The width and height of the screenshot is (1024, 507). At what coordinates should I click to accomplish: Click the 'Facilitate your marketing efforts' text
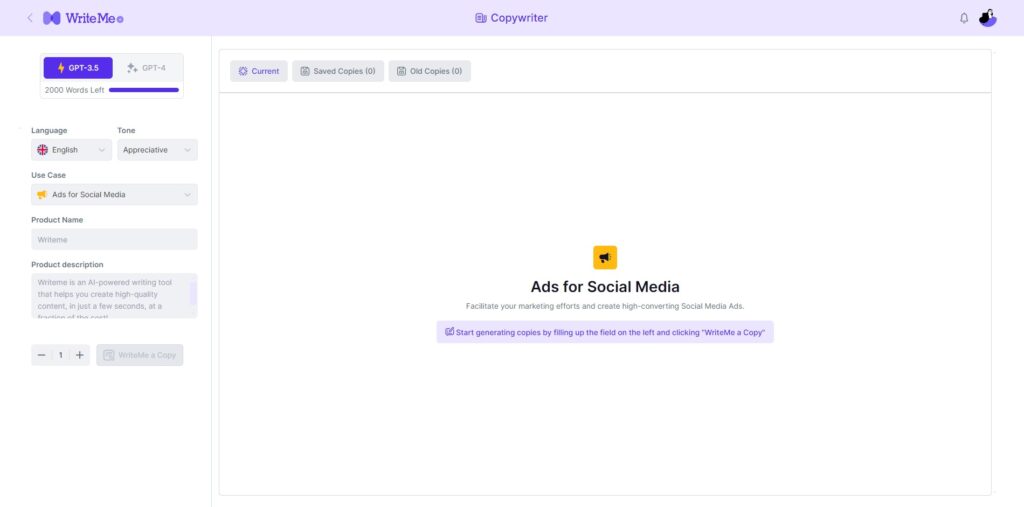605,306
